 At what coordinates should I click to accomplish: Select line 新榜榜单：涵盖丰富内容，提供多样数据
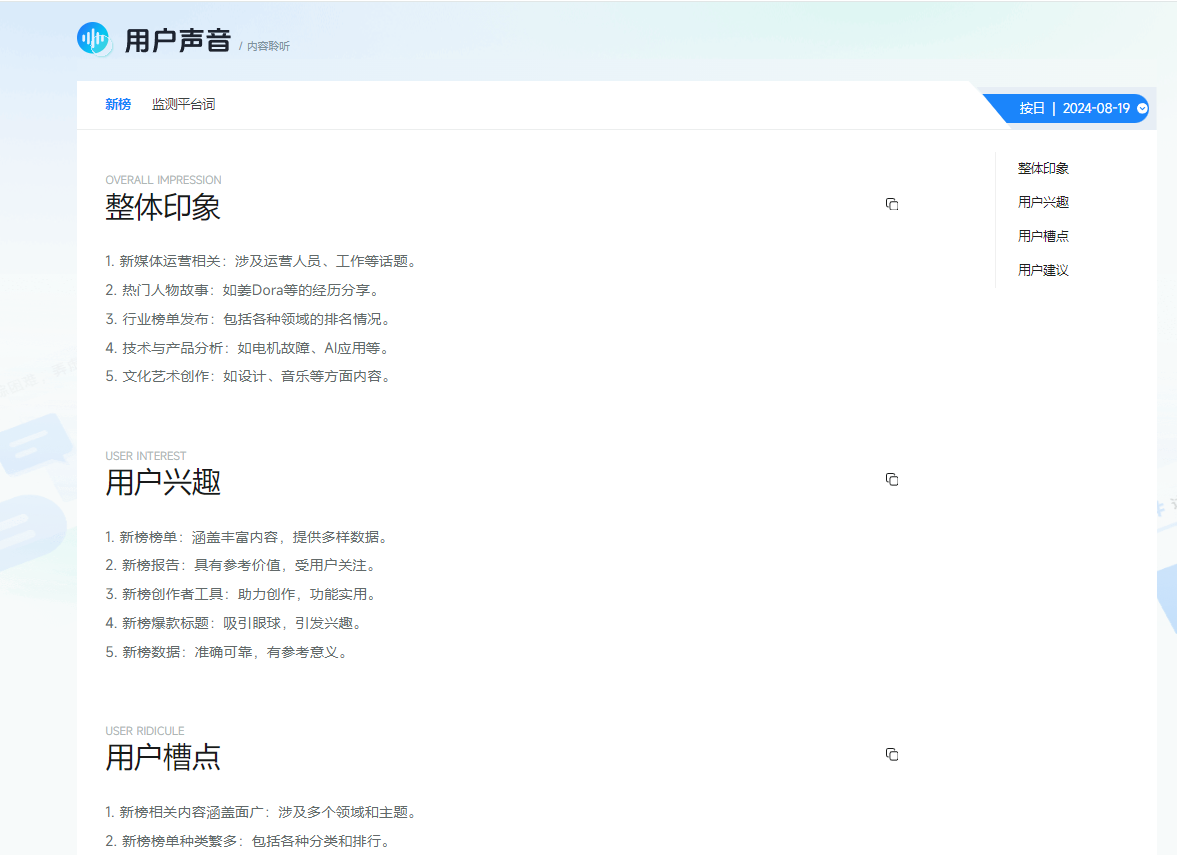click(248, 537)
